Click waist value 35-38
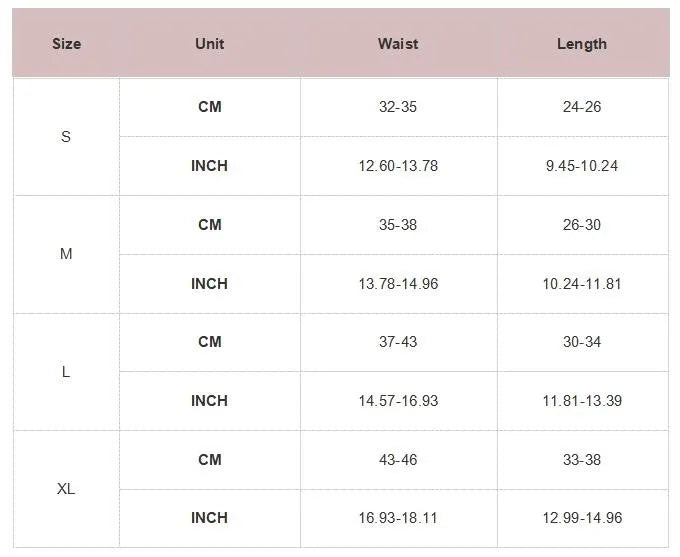Screen dimensions: 680x557 [398, 225]
